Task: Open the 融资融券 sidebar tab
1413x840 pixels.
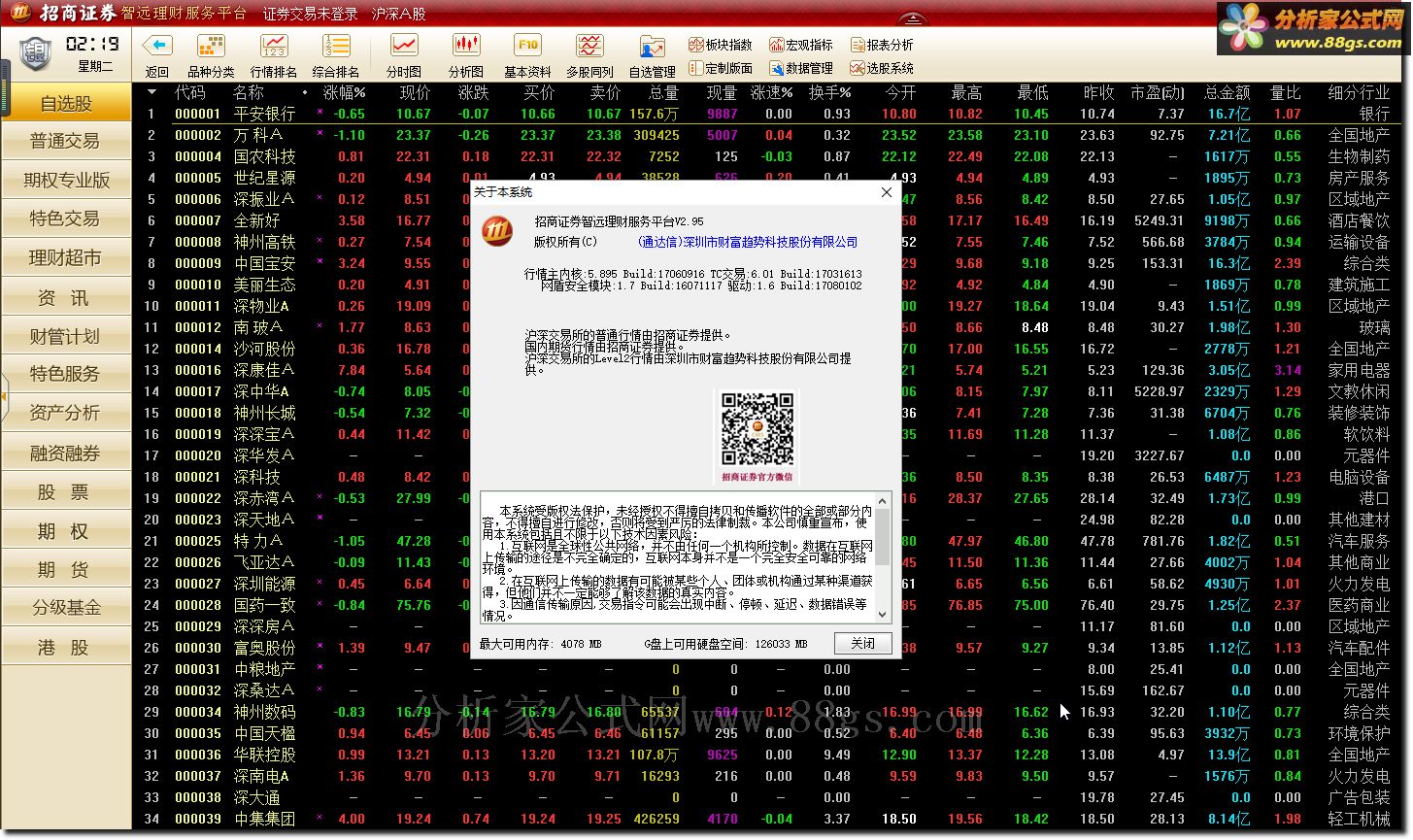Action: [x=66, y=453]
